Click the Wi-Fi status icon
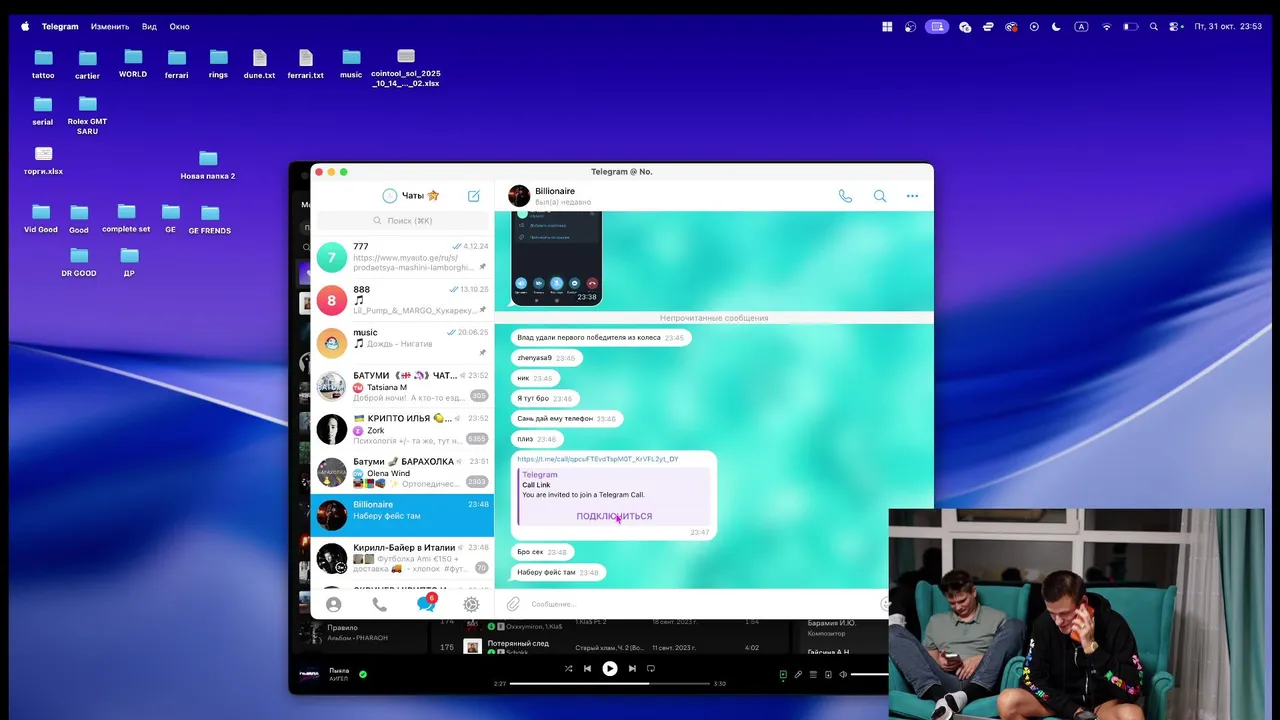 tap(1106, 27)
